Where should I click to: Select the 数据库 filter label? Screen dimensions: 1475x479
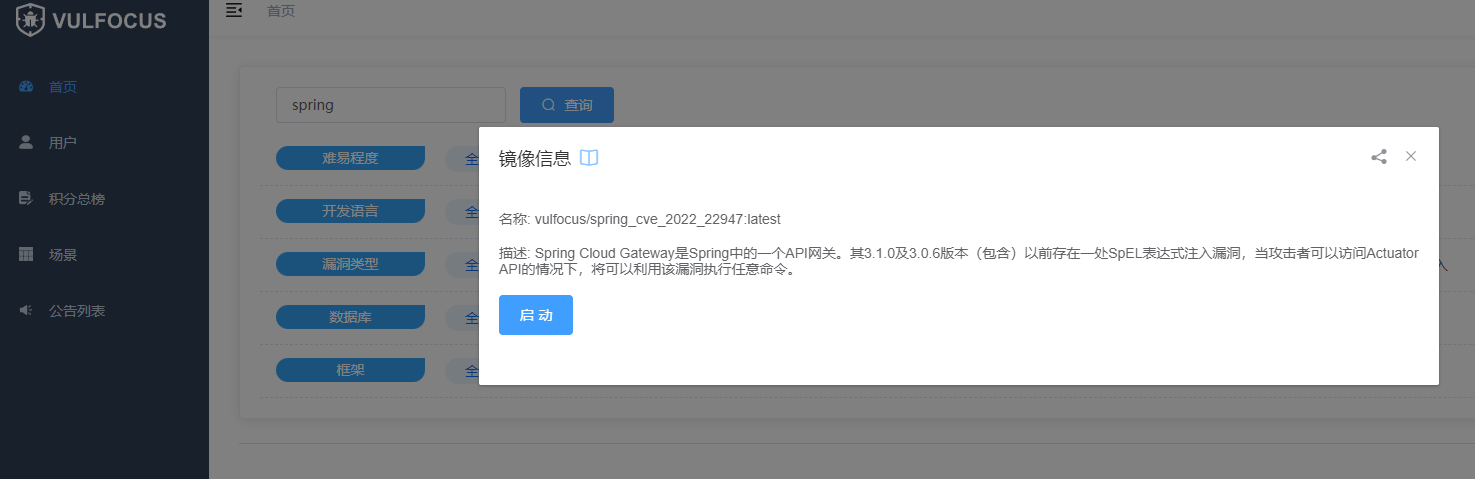tap(350, 317)
